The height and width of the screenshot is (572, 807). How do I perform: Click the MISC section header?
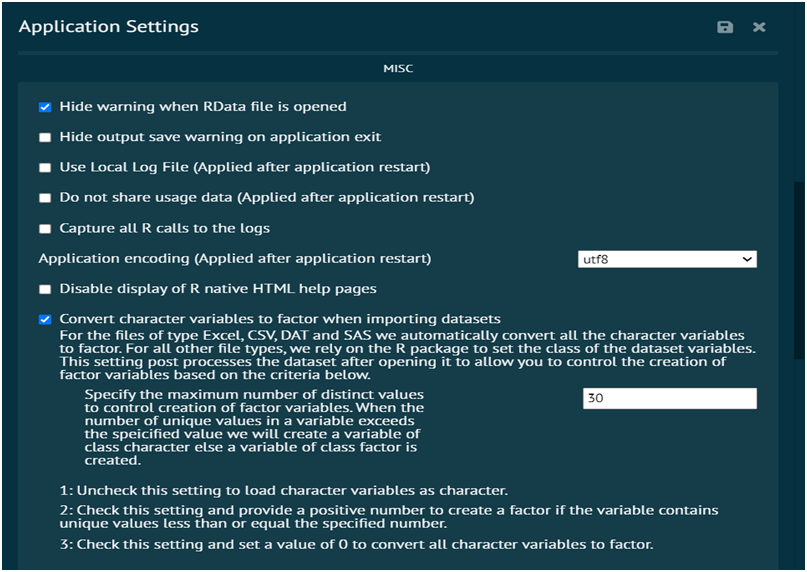coord(398,68)
